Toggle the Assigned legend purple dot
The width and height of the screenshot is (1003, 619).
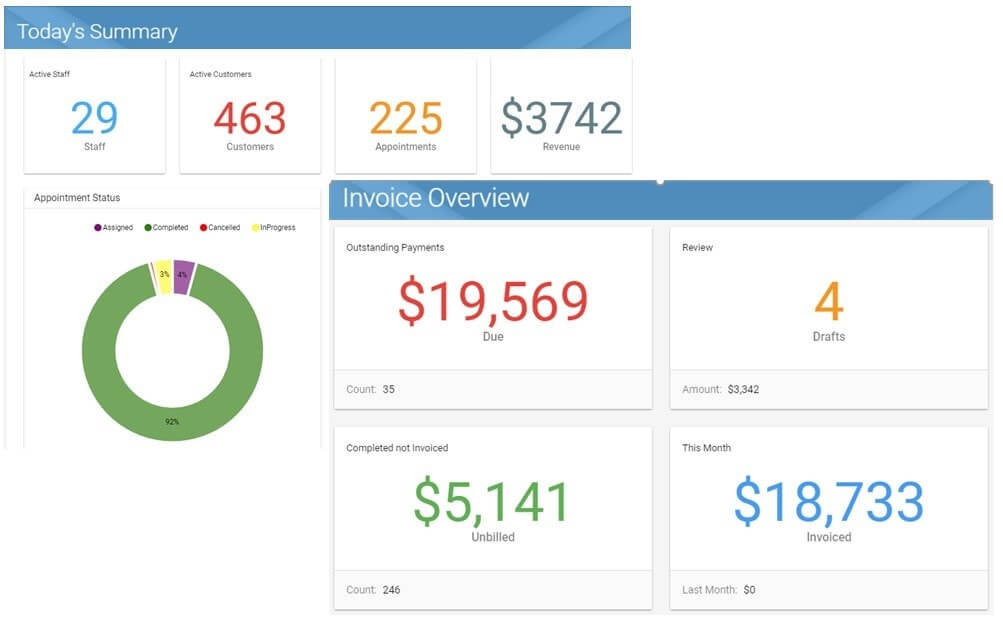(97, 228)
